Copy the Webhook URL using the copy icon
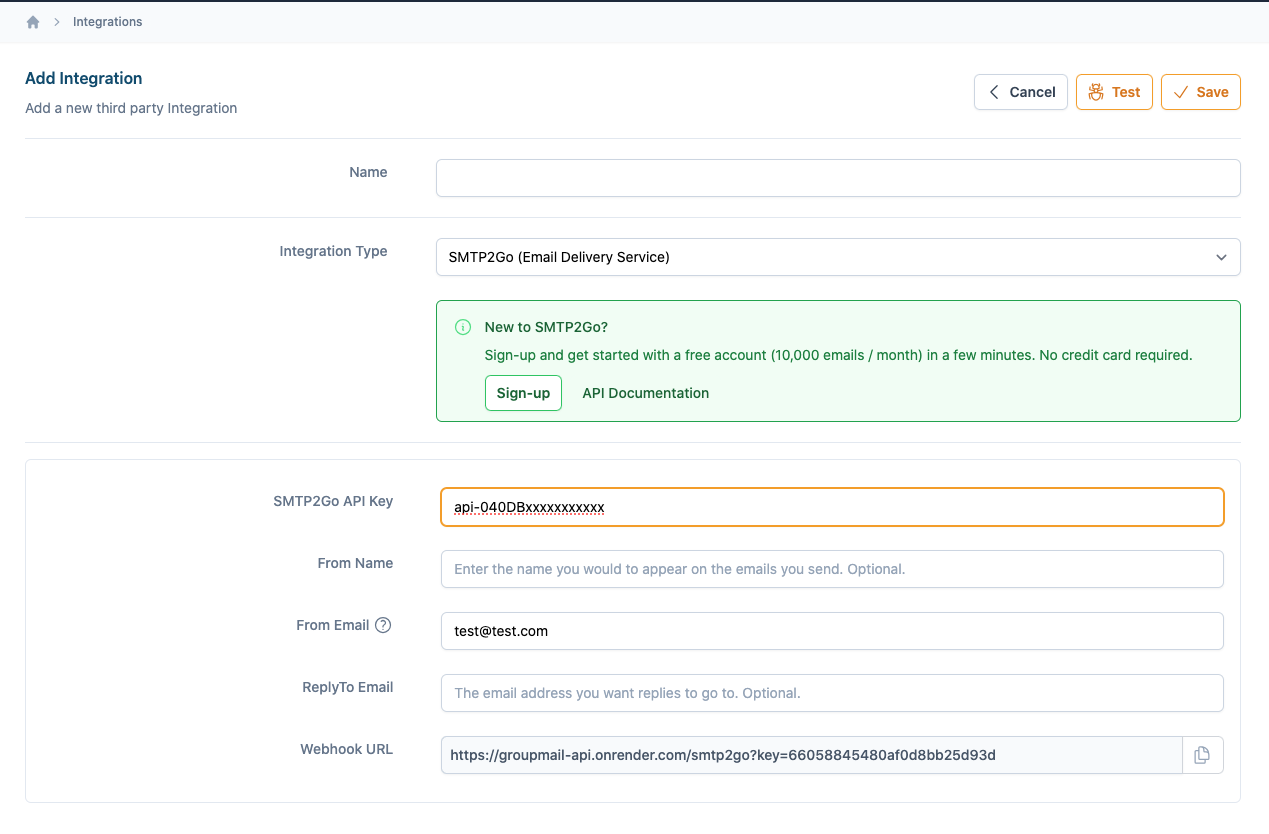Image resolution: width=1269 pixels, height=834 pixels. point(1203,755)
